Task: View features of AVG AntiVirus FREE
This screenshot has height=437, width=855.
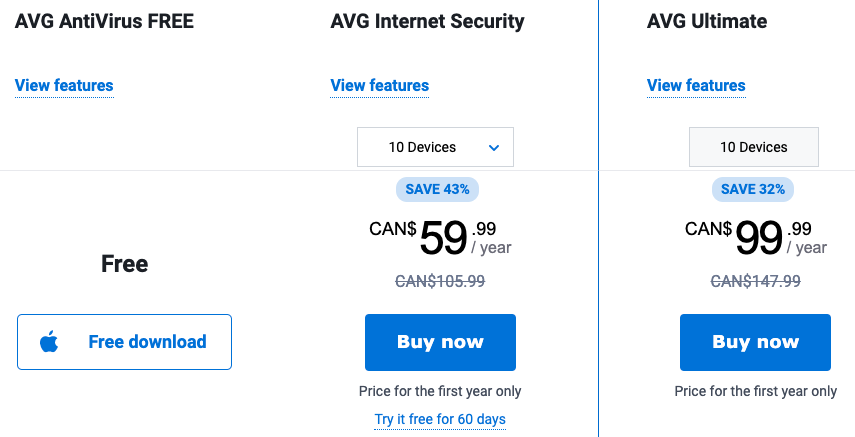Action: (x=64, y=86)
